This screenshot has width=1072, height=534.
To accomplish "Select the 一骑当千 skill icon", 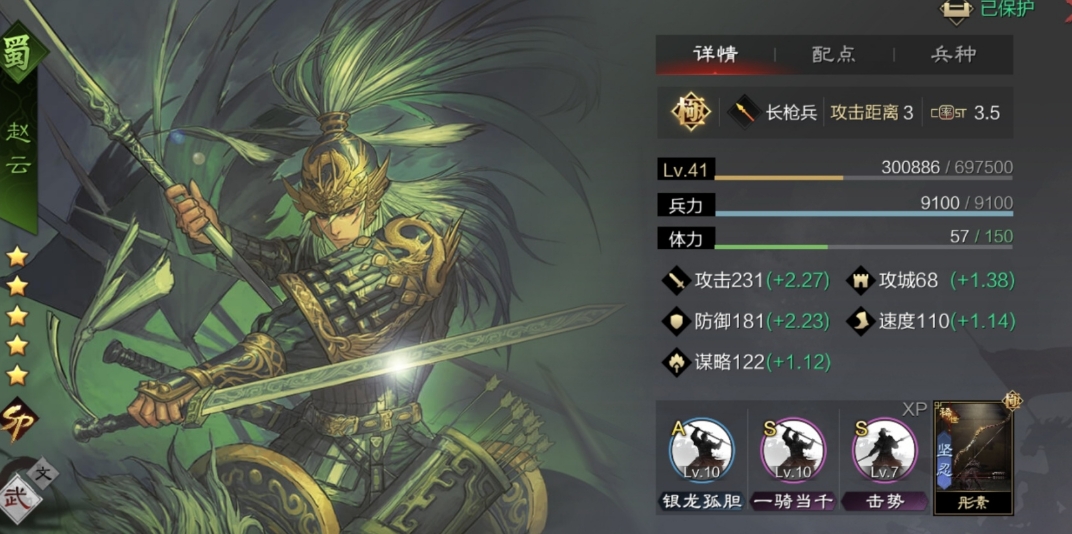I will pyautogui.click(x=793, y=453).
